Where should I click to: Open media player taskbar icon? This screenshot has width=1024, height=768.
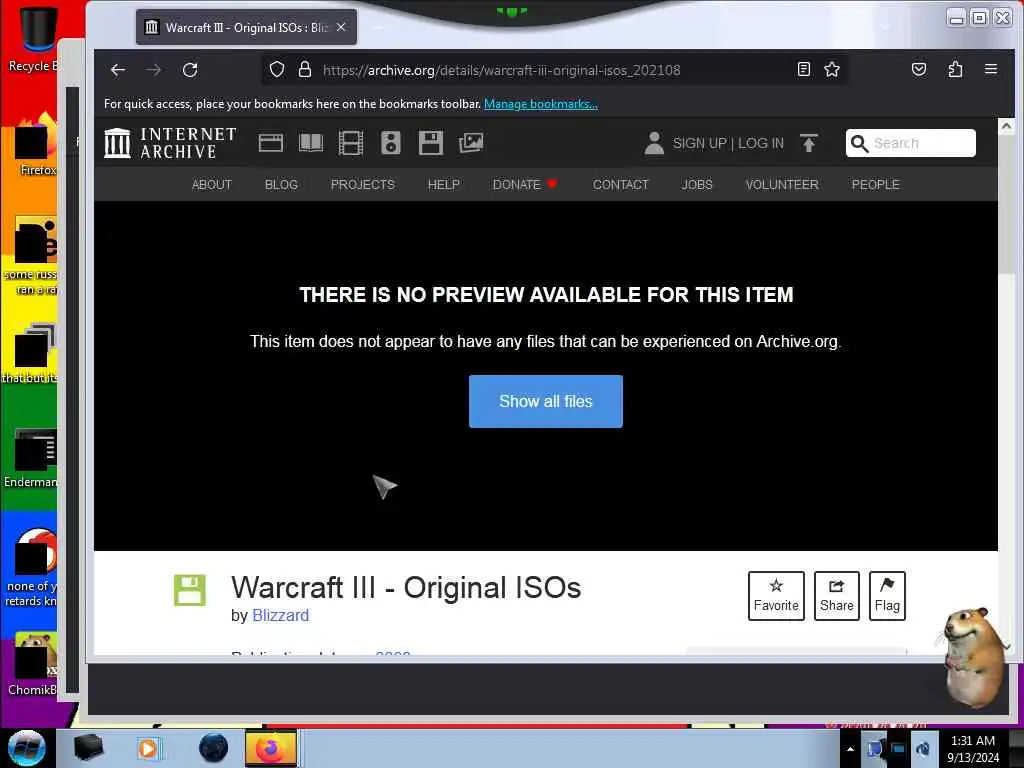pyautogui.click(x=148, y=748)
